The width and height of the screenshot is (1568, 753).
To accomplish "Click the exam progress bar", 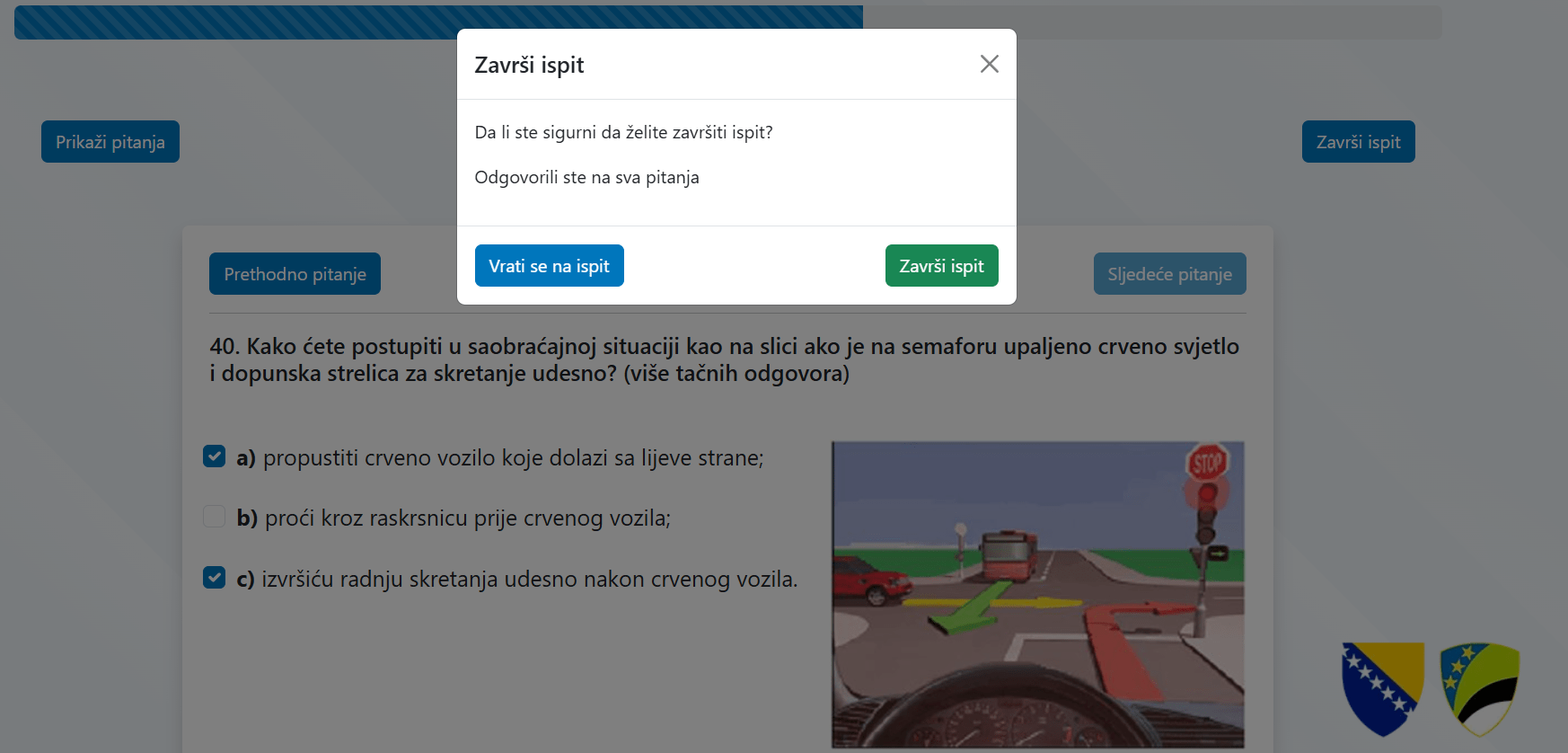I will tap(727, 22).
